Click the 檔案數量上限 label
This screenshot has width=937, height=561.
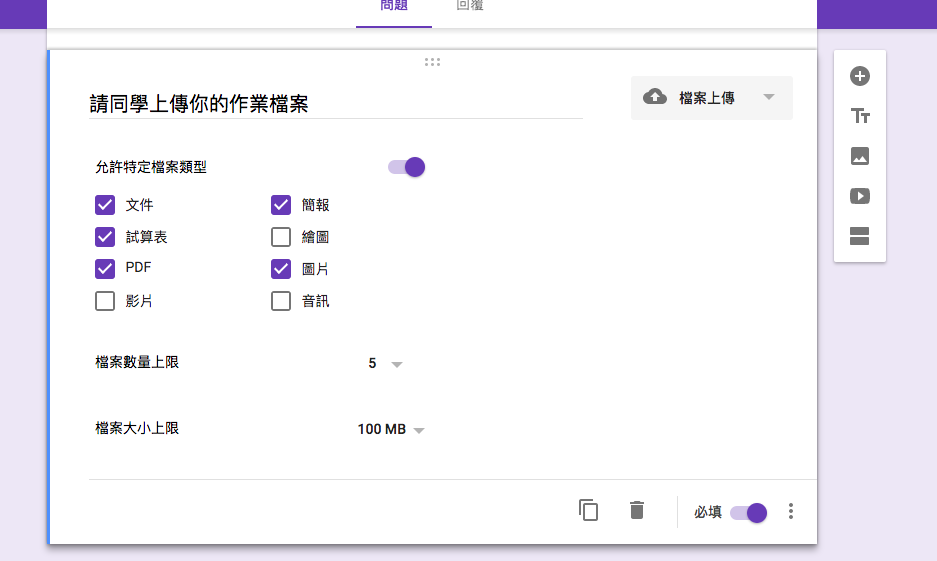pyautogui.click(x=137, y=362)
